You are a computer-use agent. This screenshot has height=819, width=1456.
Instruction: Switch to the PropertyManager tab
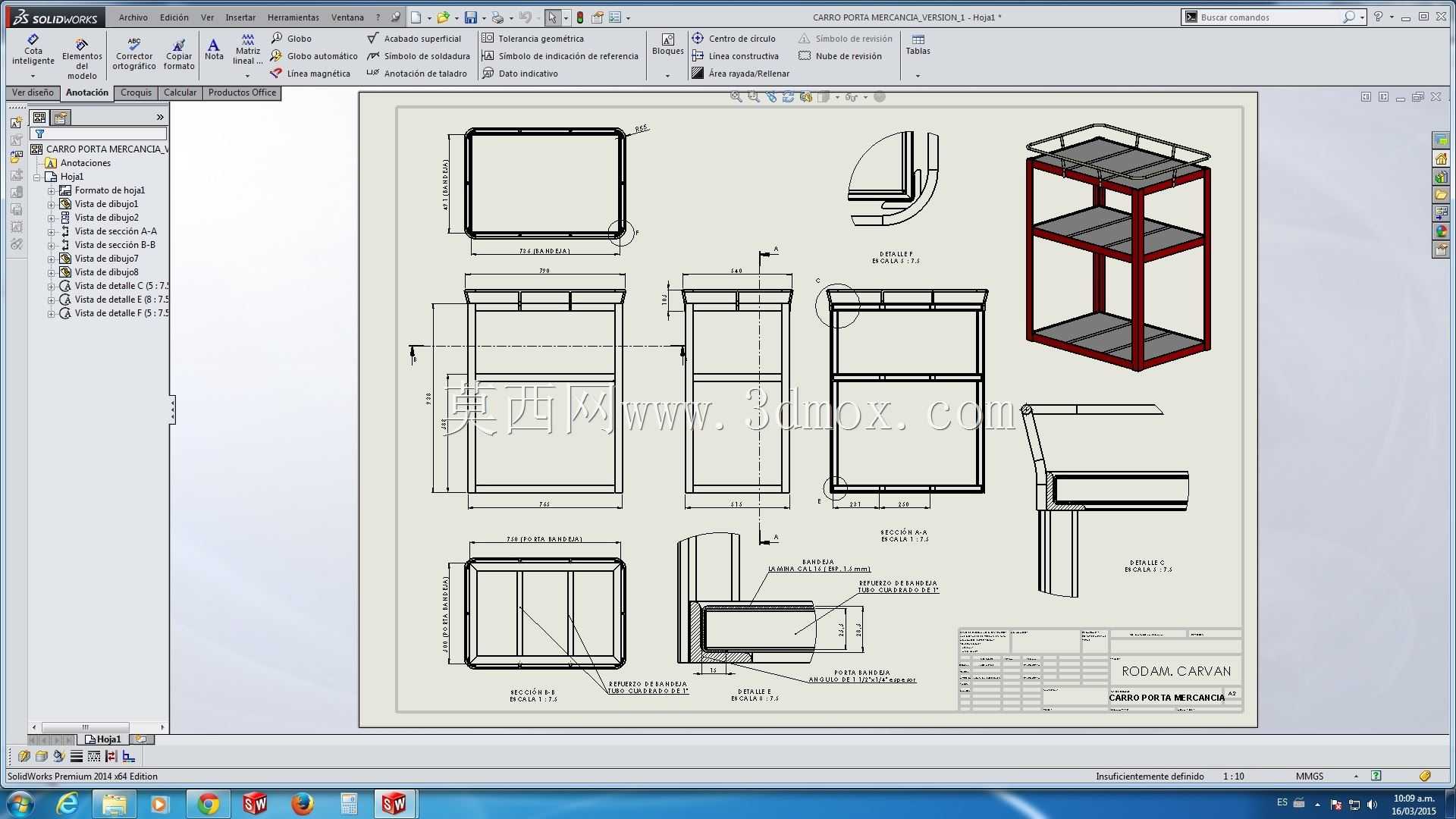(x=61, y=118)
